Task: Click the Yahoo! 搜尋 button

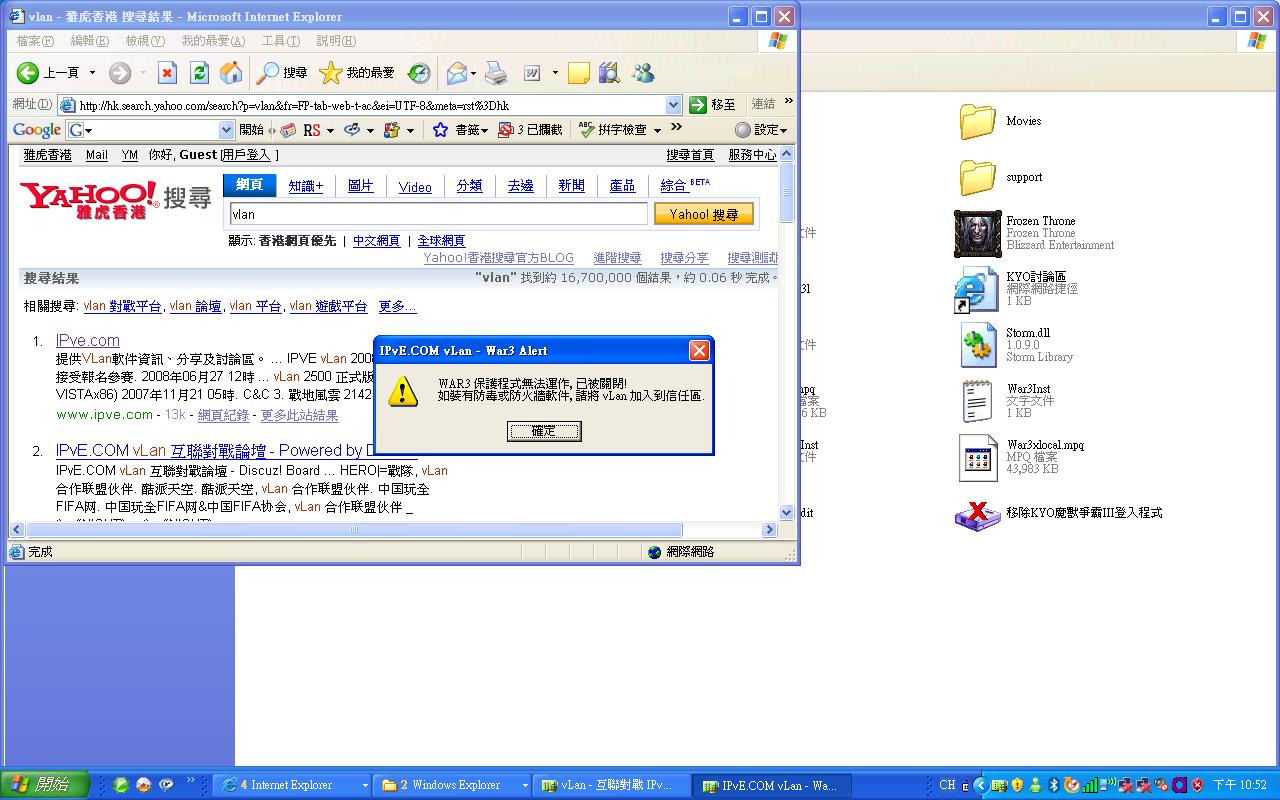Action: click(704, 214)
